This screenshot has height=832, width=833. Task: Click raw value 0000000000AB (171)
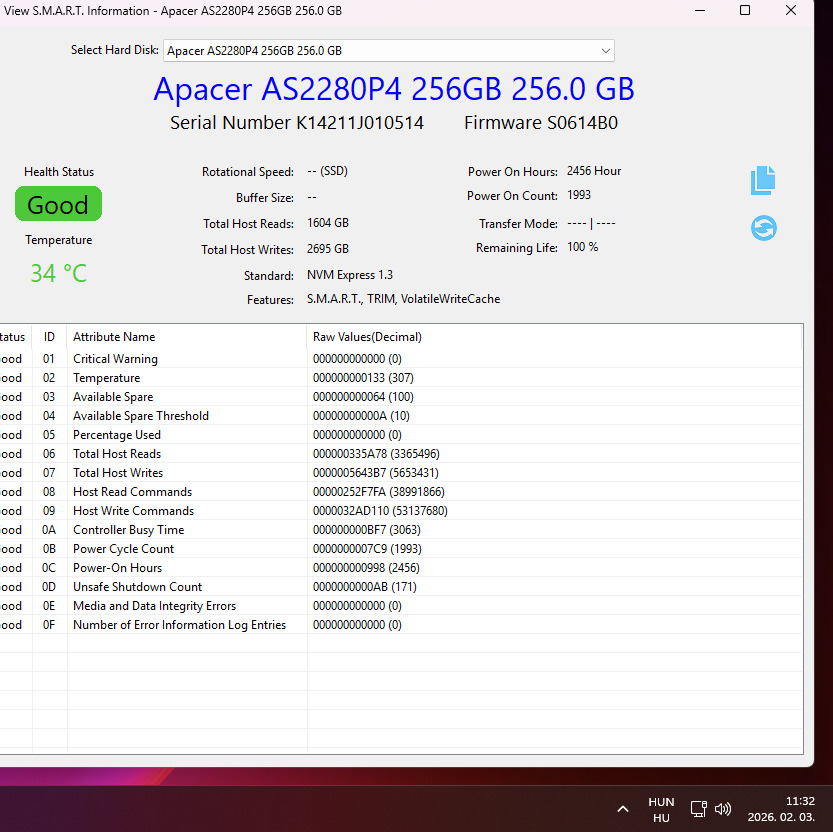click(364, 587)
